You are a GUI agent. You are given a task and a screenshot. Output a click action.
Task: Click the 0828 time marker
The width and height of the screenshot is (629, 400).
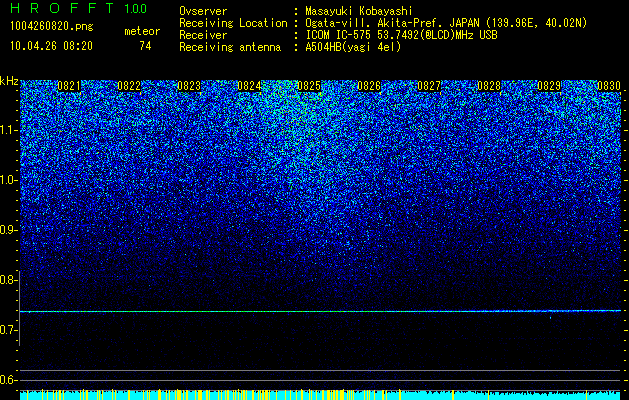point(489,86)
